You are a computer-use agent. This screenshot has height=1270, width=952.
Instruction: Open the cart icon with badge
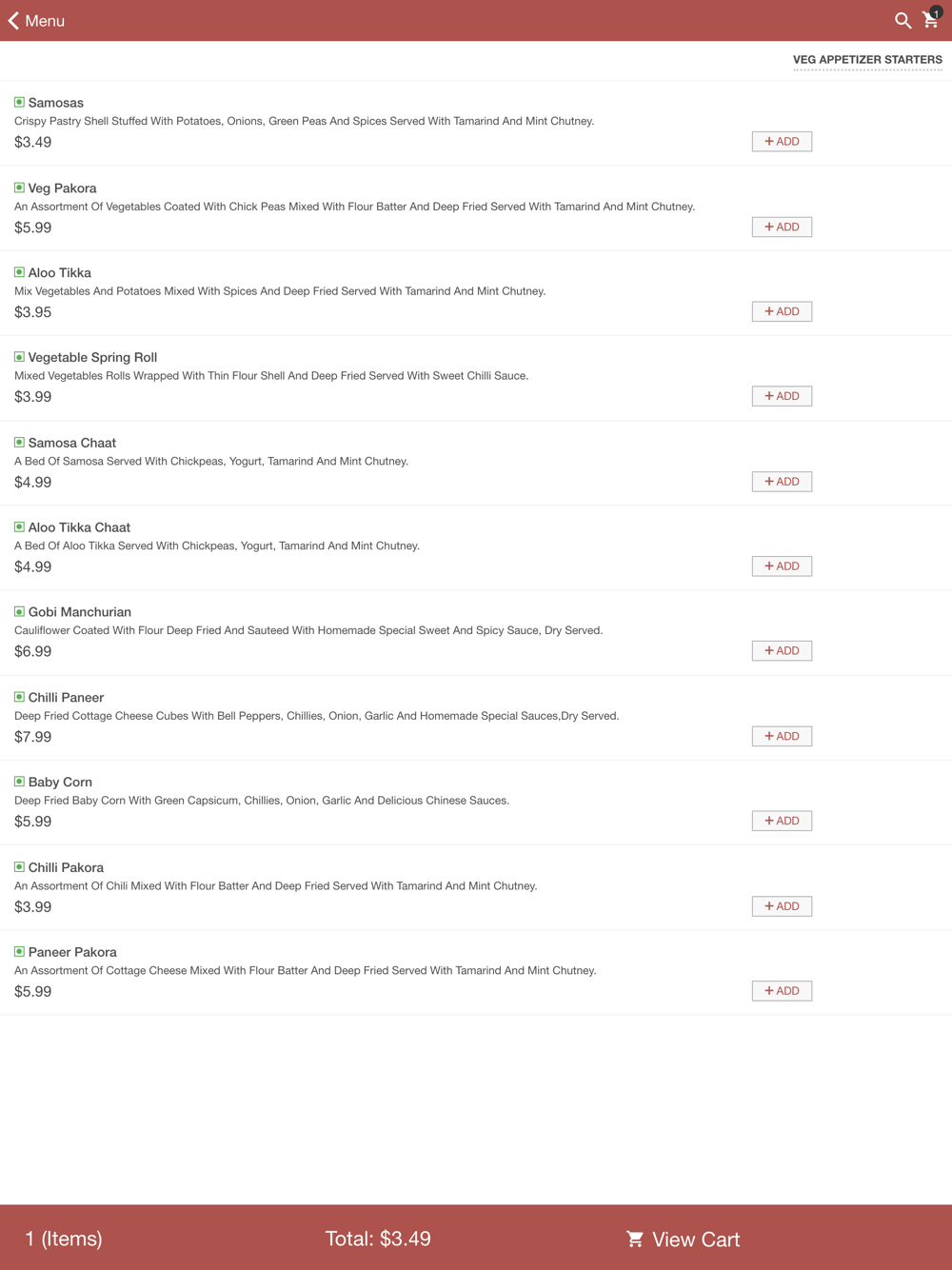click(x=932, y=19)
